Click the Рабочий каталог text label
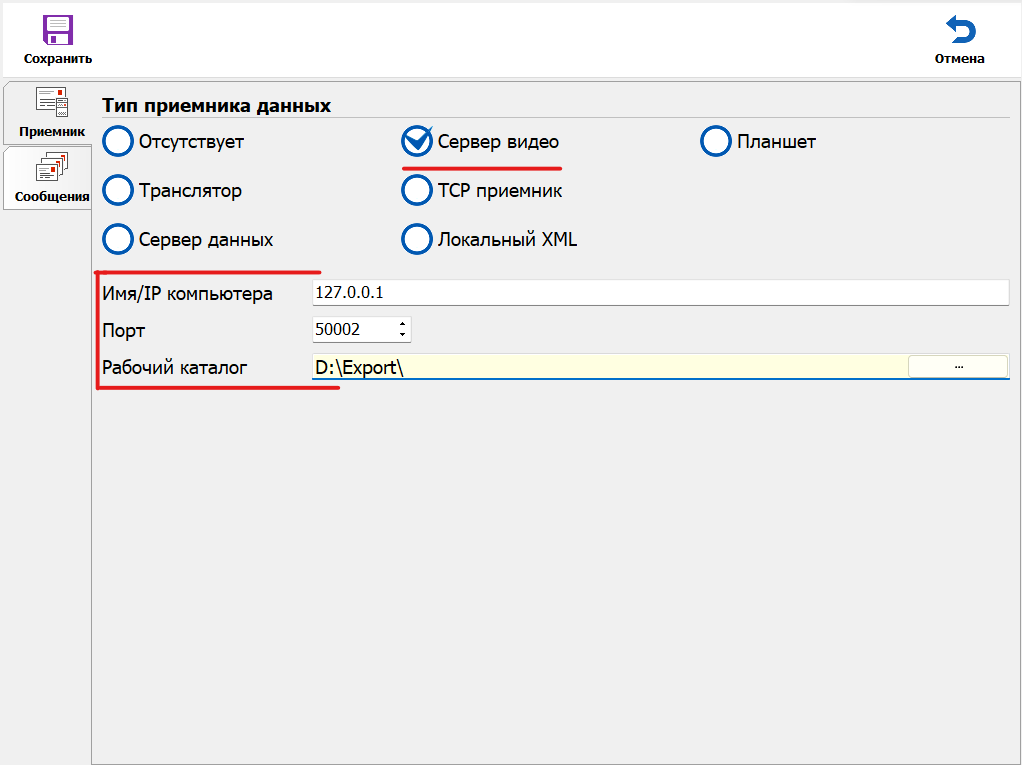Viewport: 1022px width, 765px height. [175, 368]
